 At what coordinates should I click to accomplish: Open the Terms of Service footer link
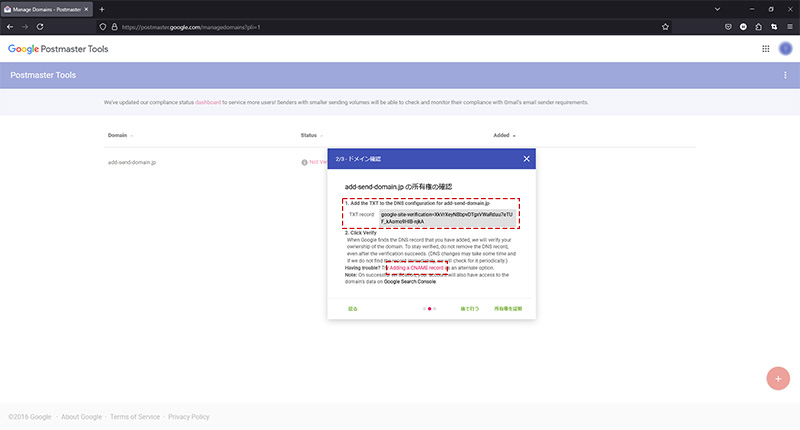click(135, 417)
